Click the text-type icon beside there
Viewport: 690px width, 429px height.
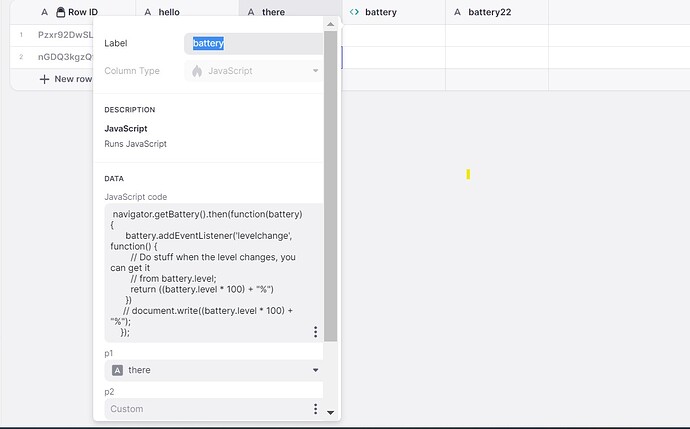[x=251, y=12]
